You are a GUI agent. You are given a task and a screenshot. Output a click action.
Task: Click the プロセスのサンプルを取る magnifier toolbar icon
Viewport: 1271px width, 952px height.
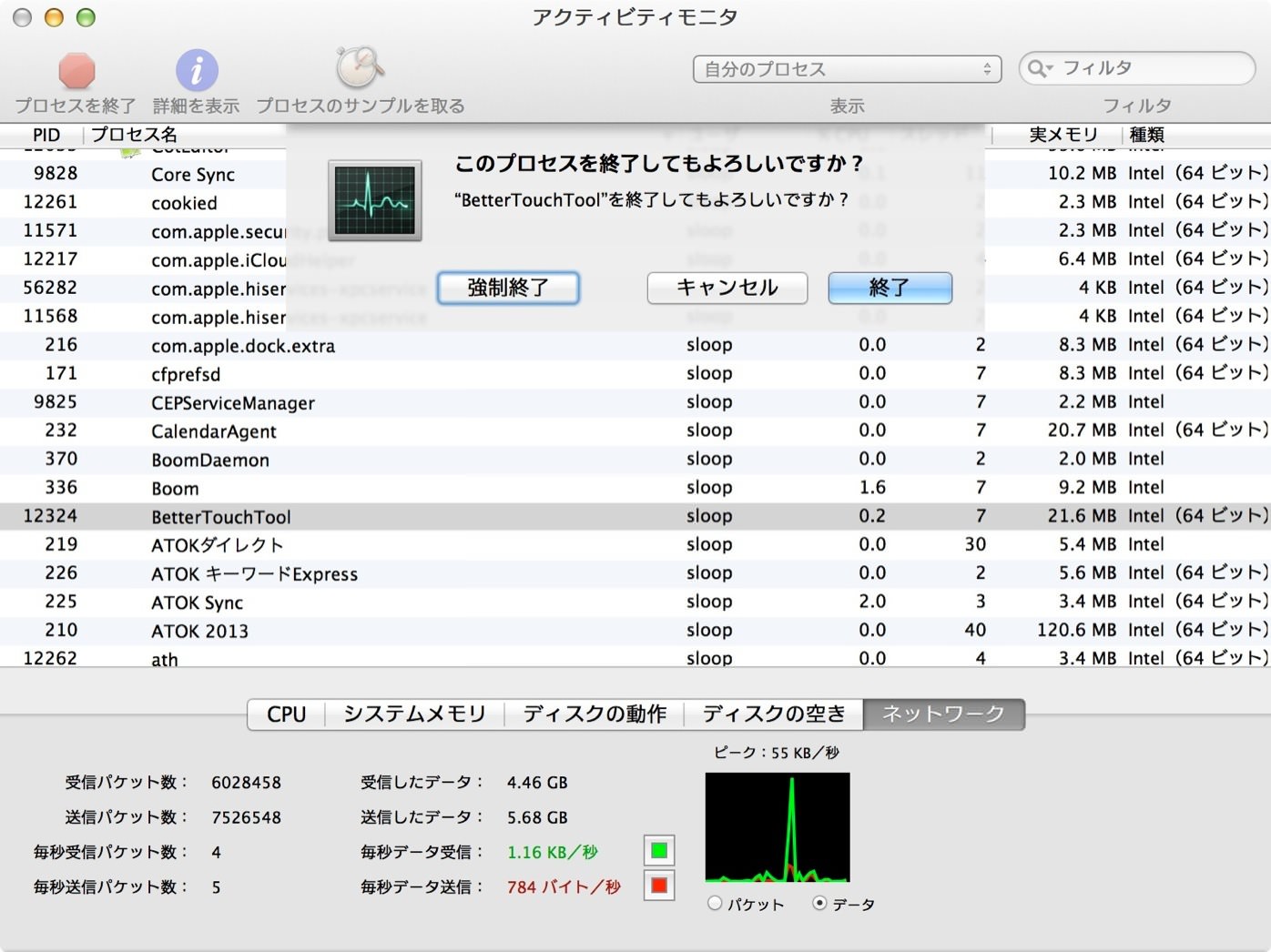tap(360, 68)
